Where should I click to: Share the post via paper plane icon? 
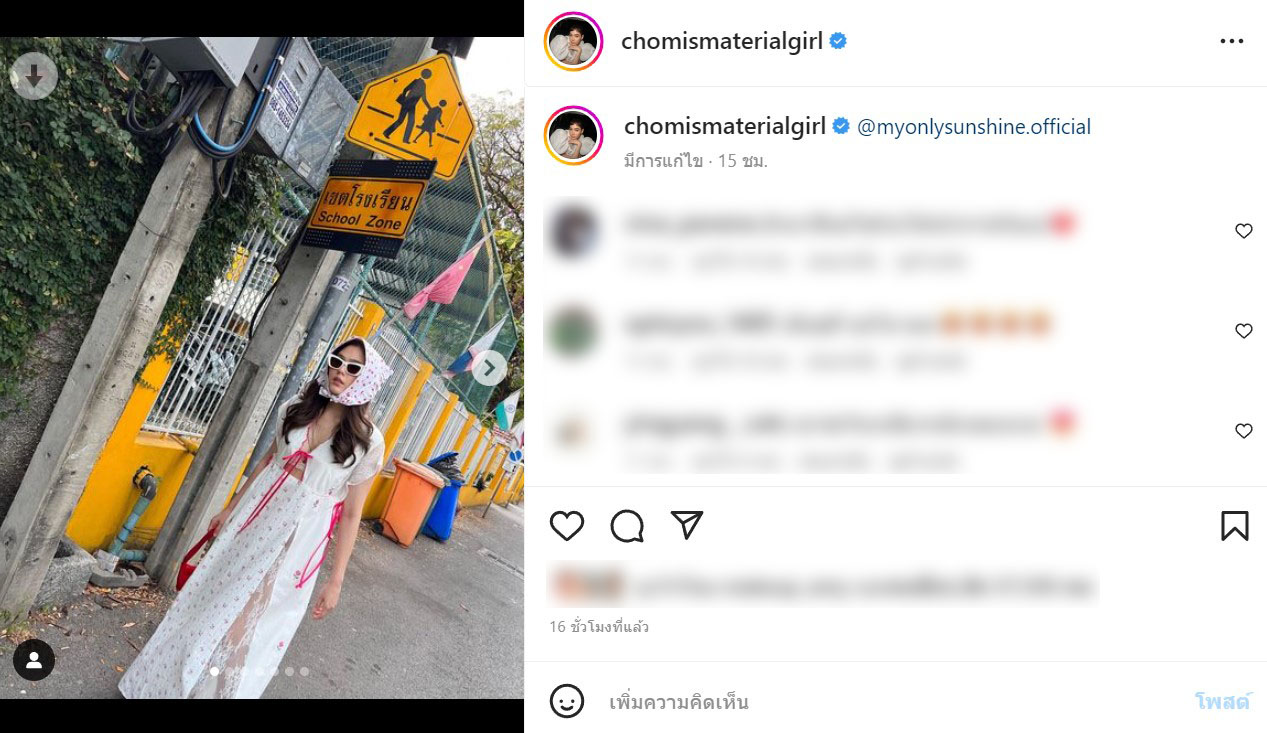(687, 525)
